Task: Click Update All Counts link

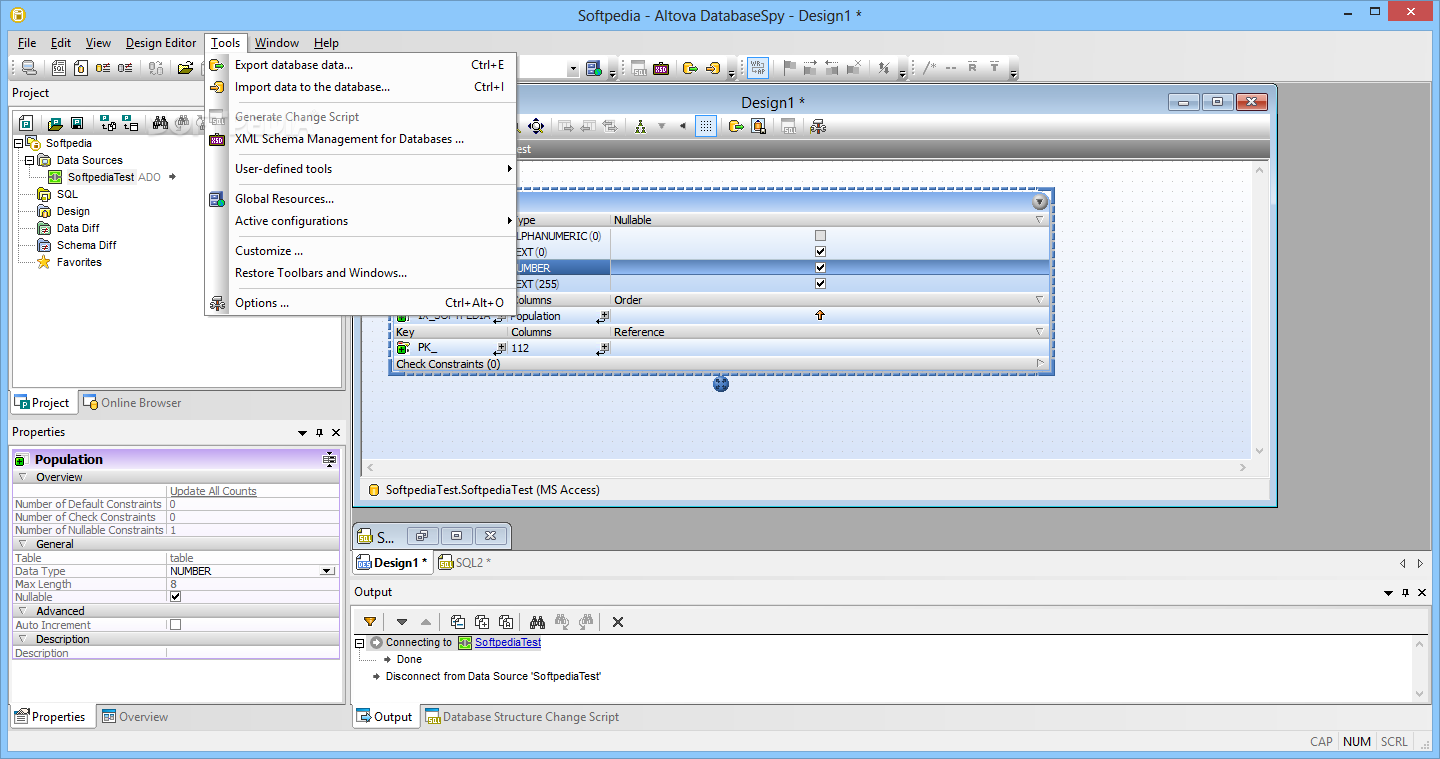Action: pos(213,491)
